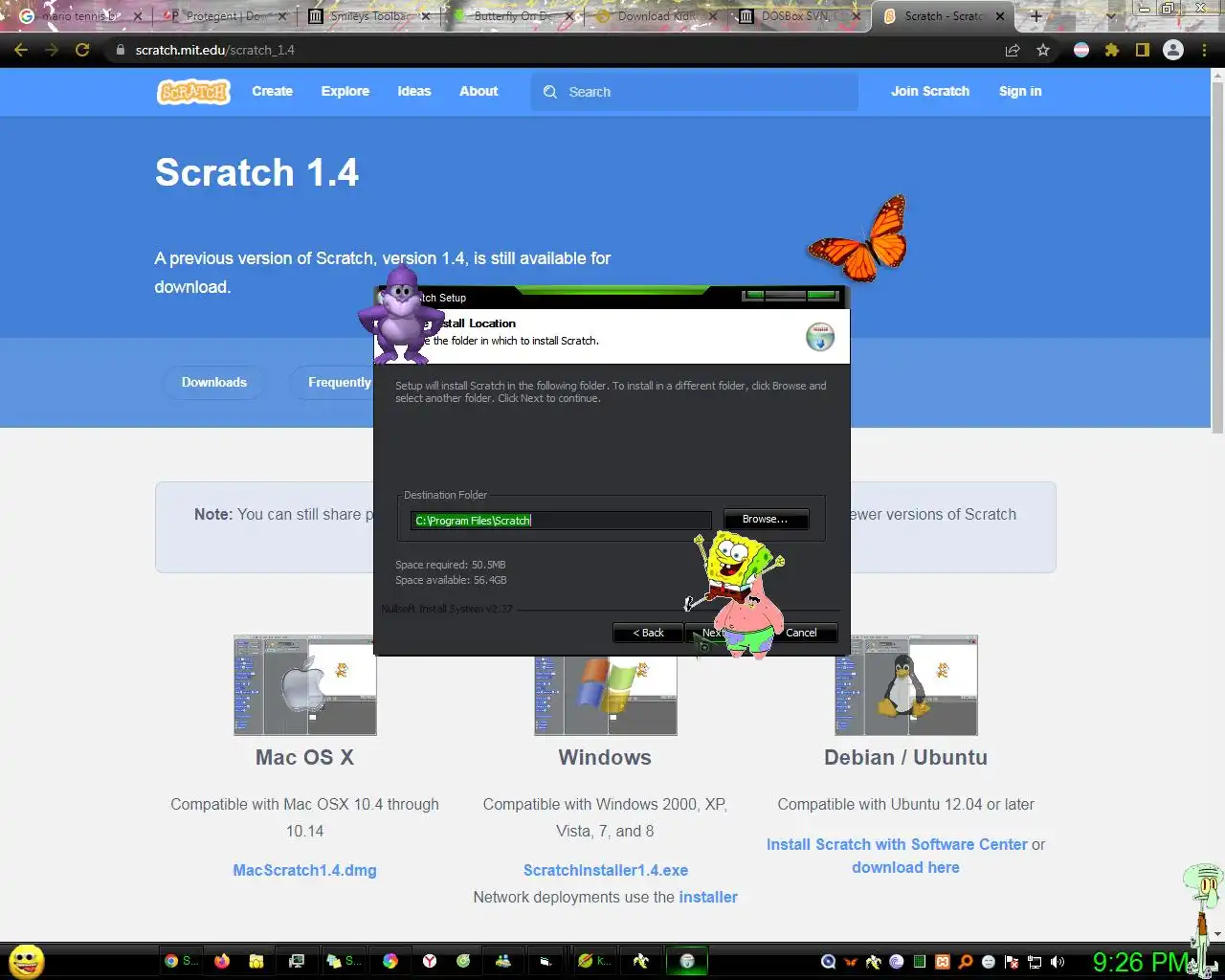Cancel the Scratch Setup installer
This screenshot has width=1225, height=980.
802,633
